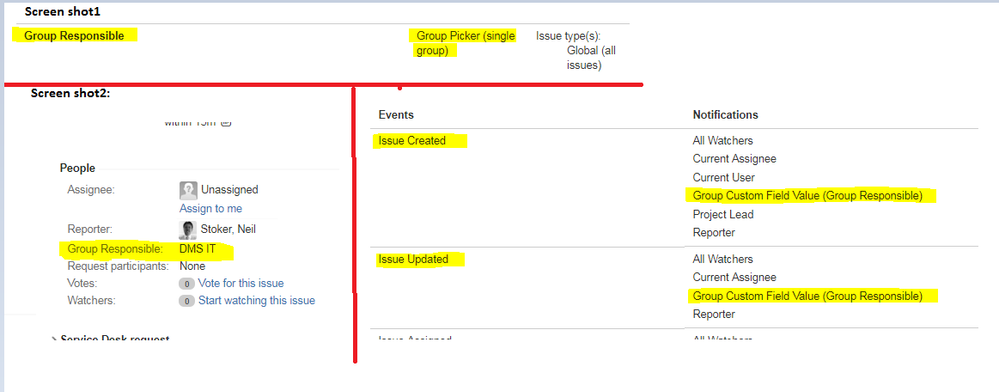The height and width of the screenshot is (392, 999).
Task: Click 'Current Assignee' under Issue Created
Action: [735, 159]
